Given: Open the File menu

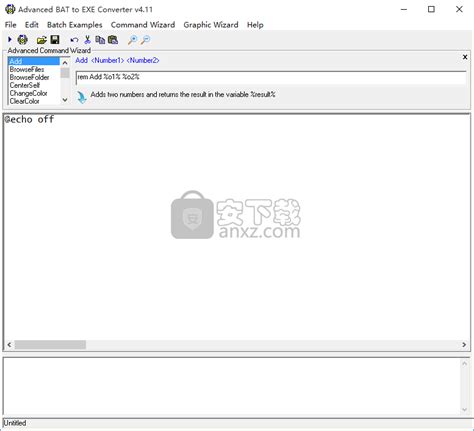Looking at the screenshot, I should pos(10,25).
